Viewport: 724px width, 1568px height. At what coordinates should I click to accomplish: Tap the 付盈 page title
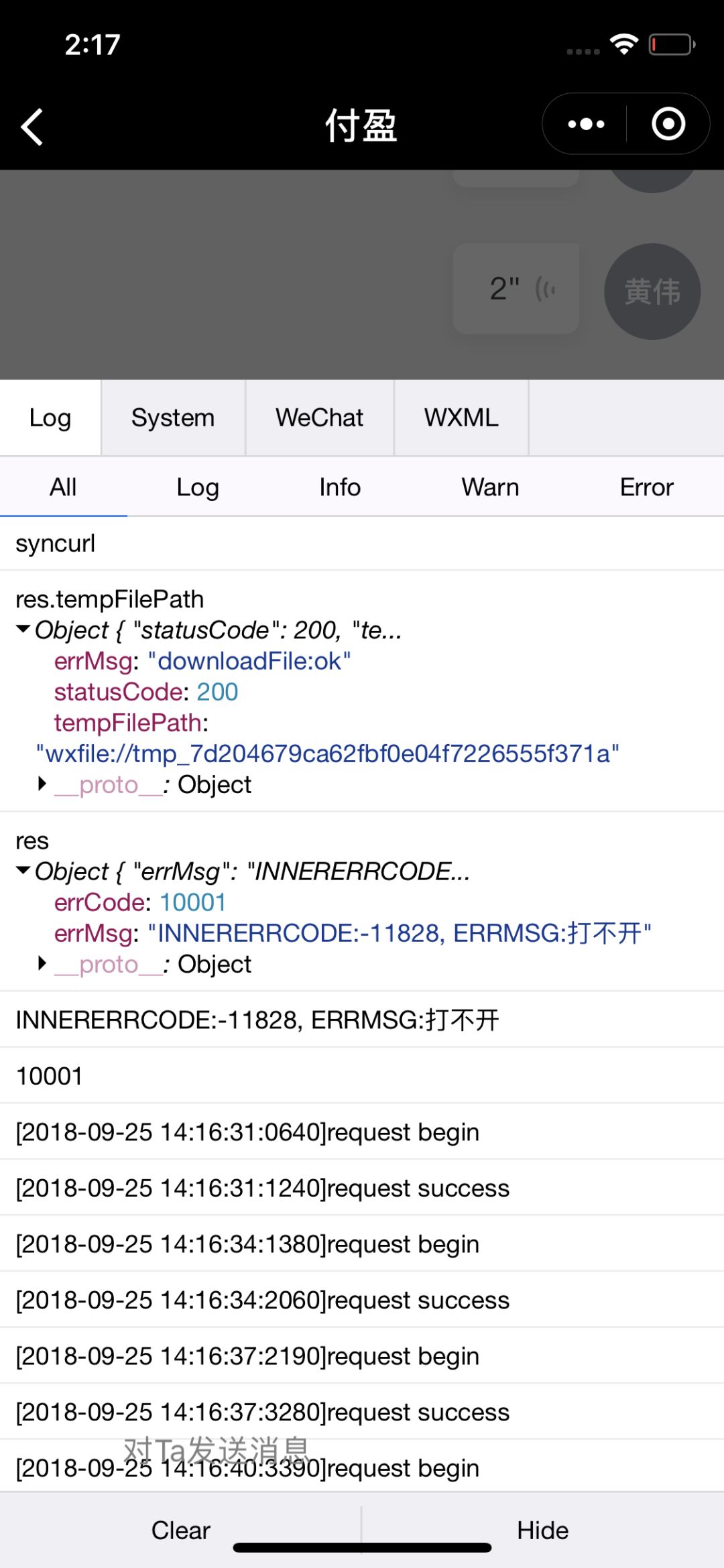[x=361, y=126]
